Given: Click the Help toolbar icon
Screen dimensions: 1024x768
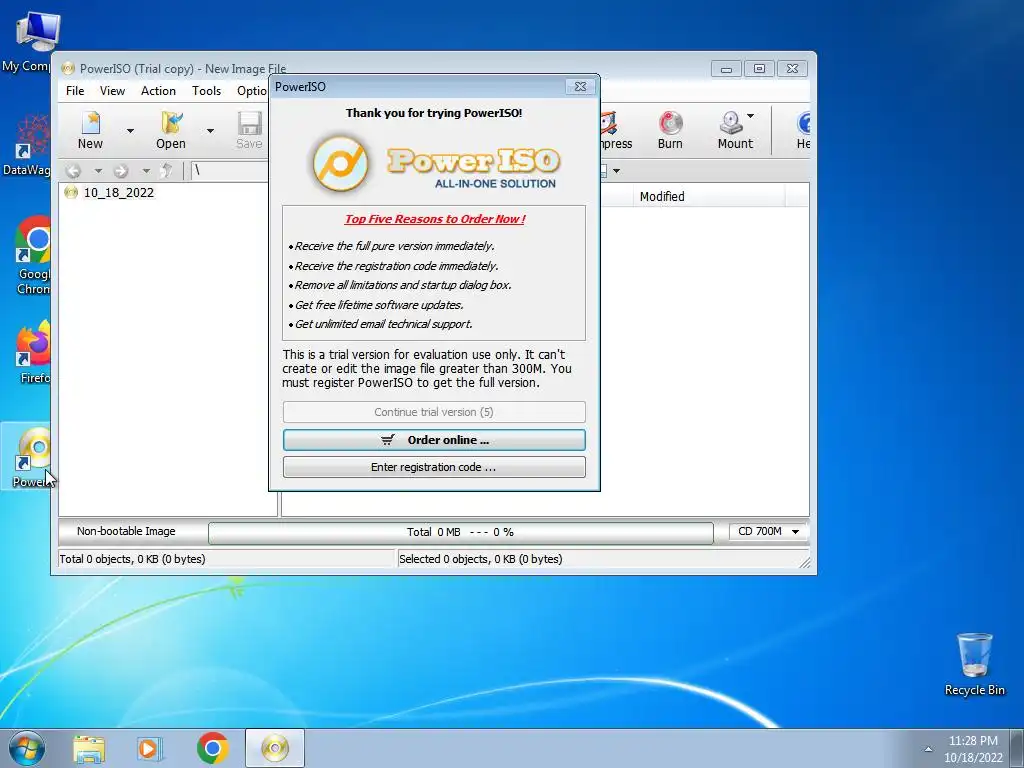Looking at the screenshot, I should (x=803, y=130).
